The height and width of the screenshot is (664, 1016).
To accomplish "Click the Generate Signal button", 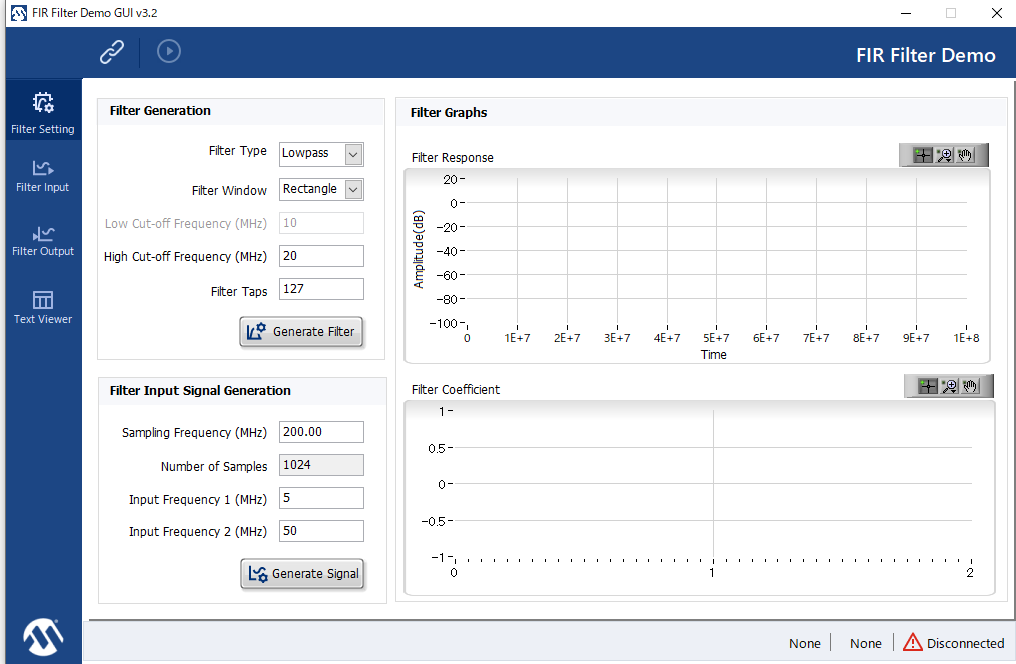I will [303, 574].
